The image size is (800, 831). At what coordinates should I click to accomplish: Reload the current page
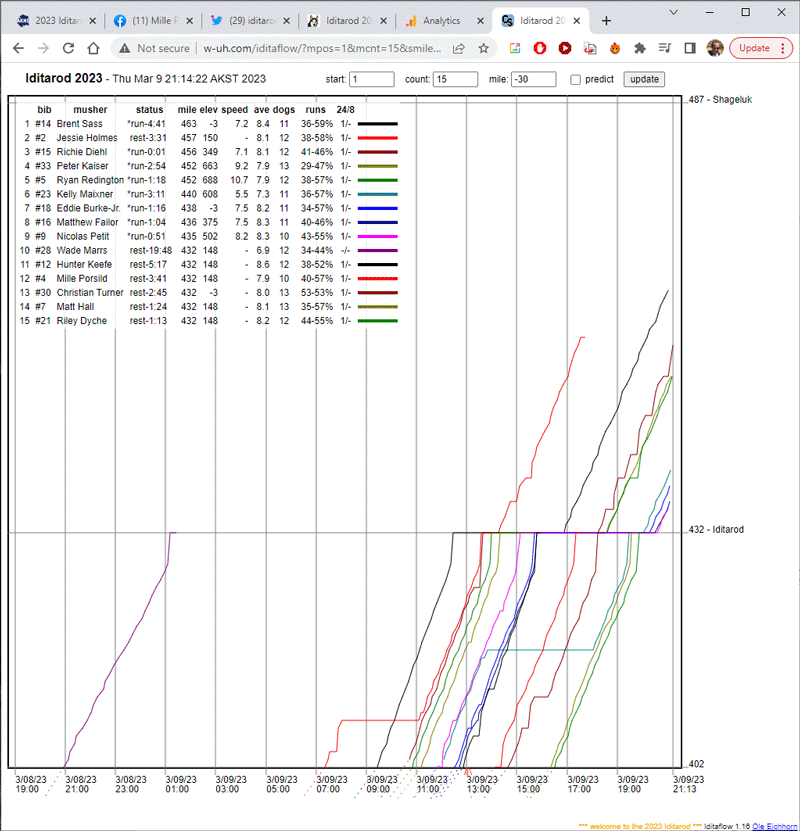coord(68,48)
